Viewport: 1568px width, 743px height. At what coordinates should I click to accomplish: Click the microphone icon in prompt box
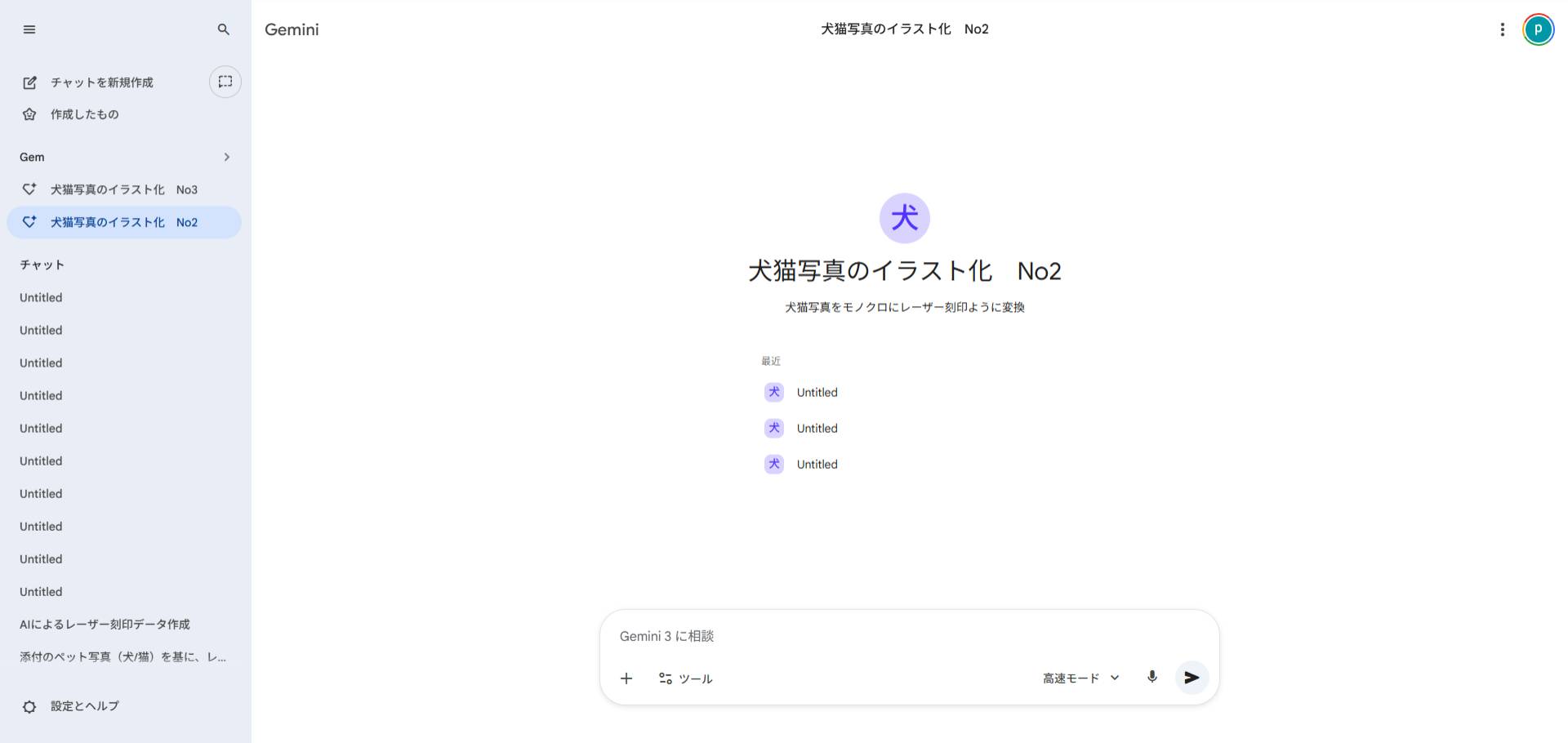(1151, 677)
